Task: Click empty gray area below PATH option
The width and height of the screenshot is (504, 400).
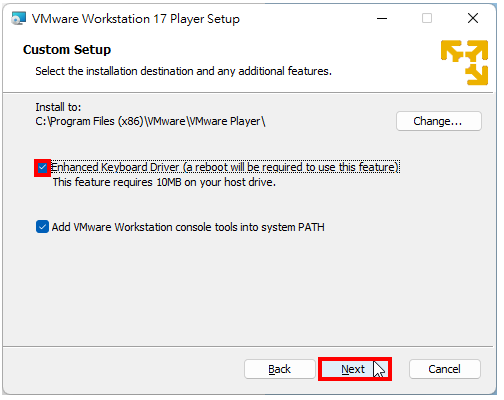Action: tap(248, 290)
